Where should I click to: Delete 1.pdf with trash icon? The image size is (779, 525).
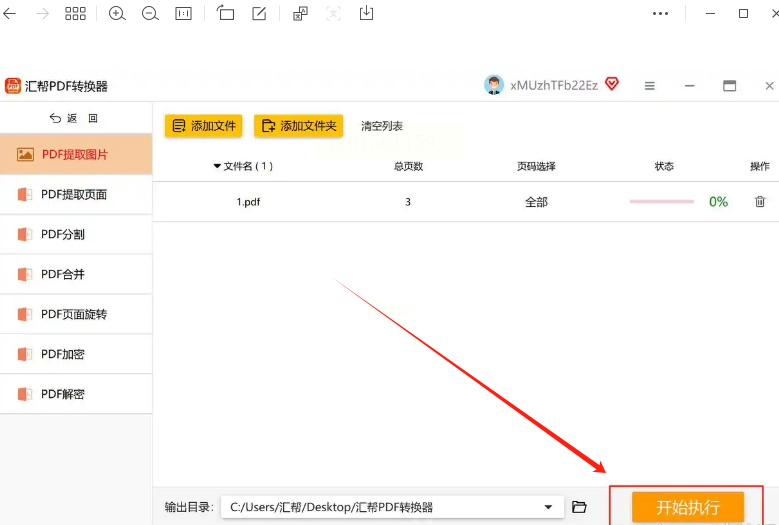point(760,201)
